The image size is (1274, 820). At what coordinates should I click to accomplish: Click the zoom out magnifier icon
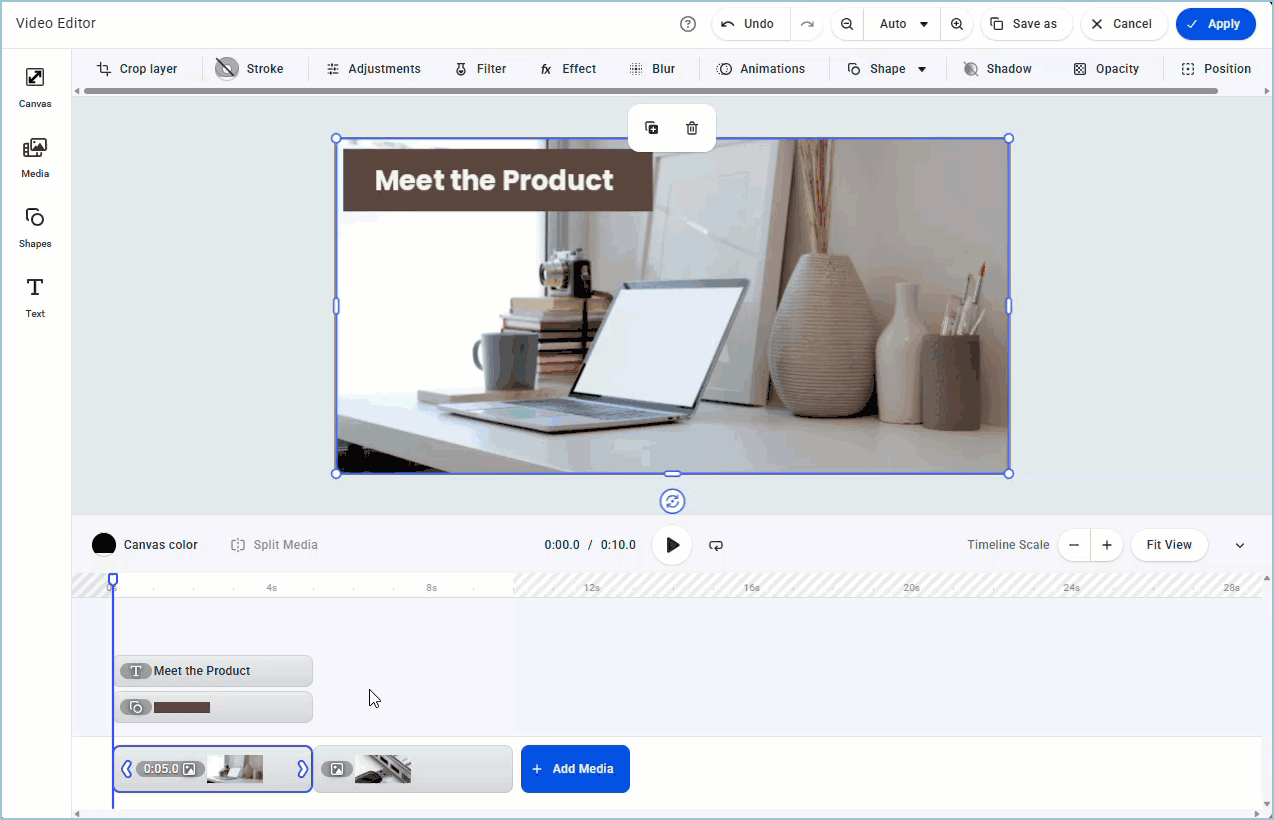pyautogui.click(x=847, y=24)
